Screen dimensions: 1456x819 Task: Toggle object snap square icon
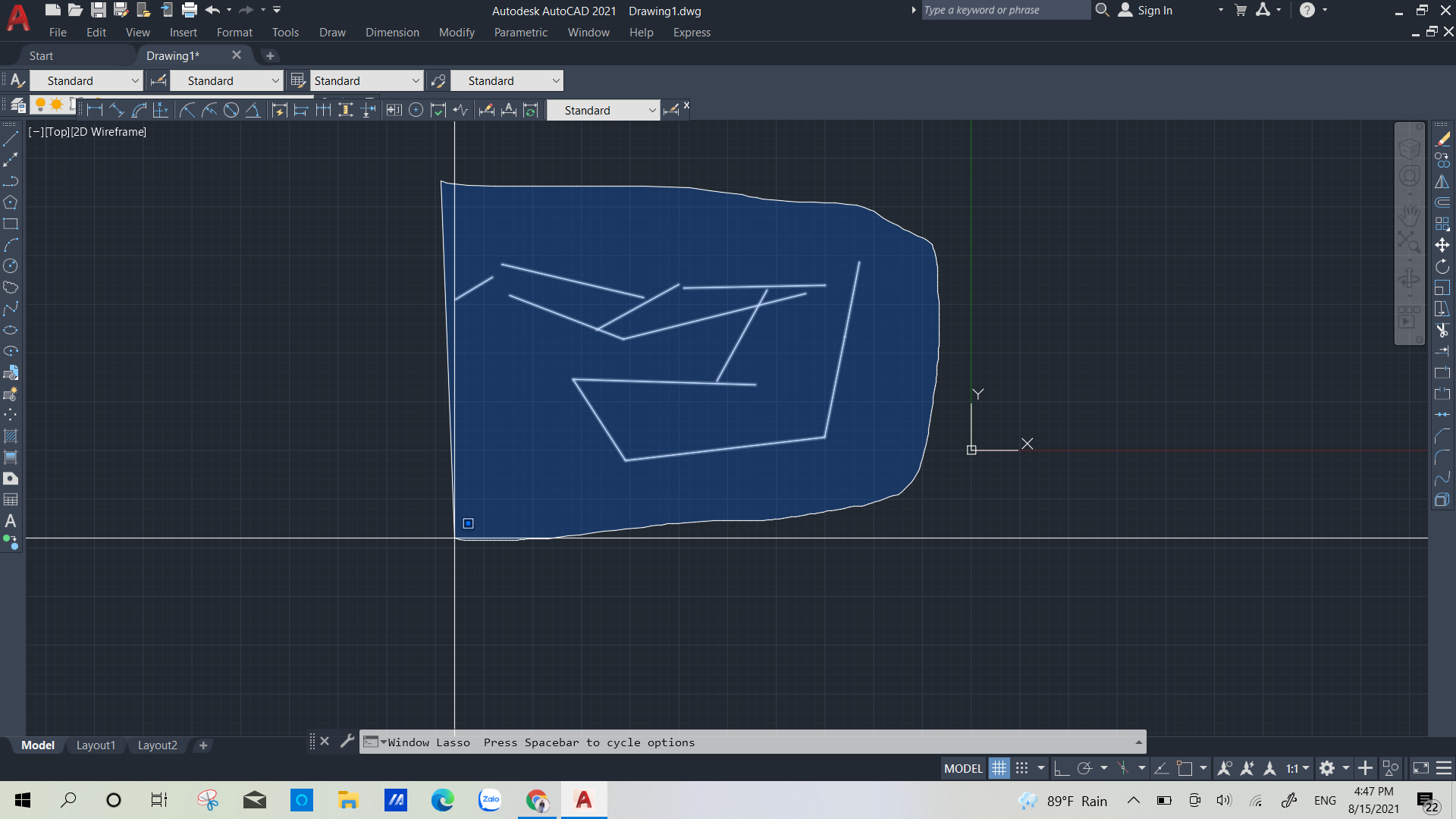1185,768
